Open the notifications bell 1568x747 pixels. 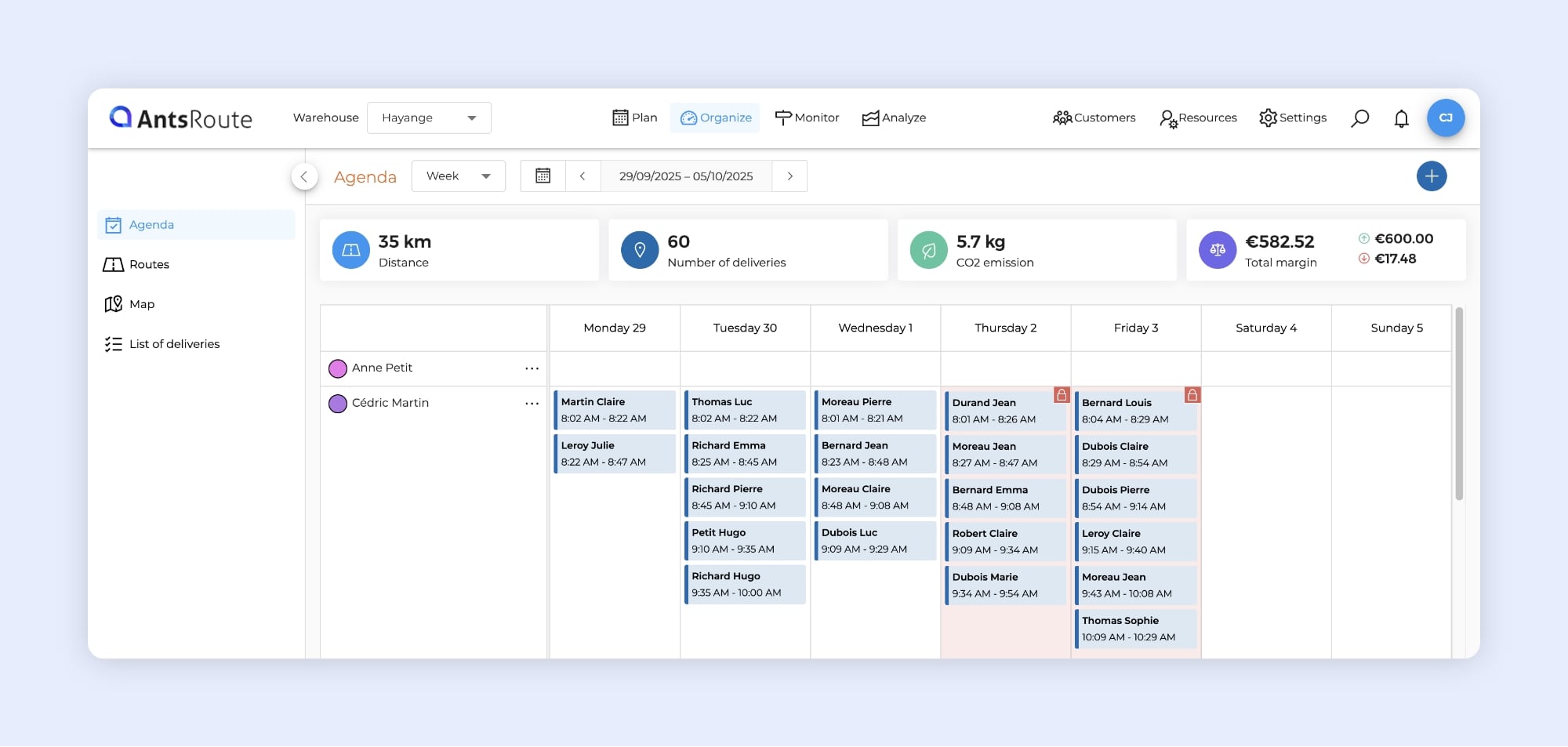[1401, 118]
